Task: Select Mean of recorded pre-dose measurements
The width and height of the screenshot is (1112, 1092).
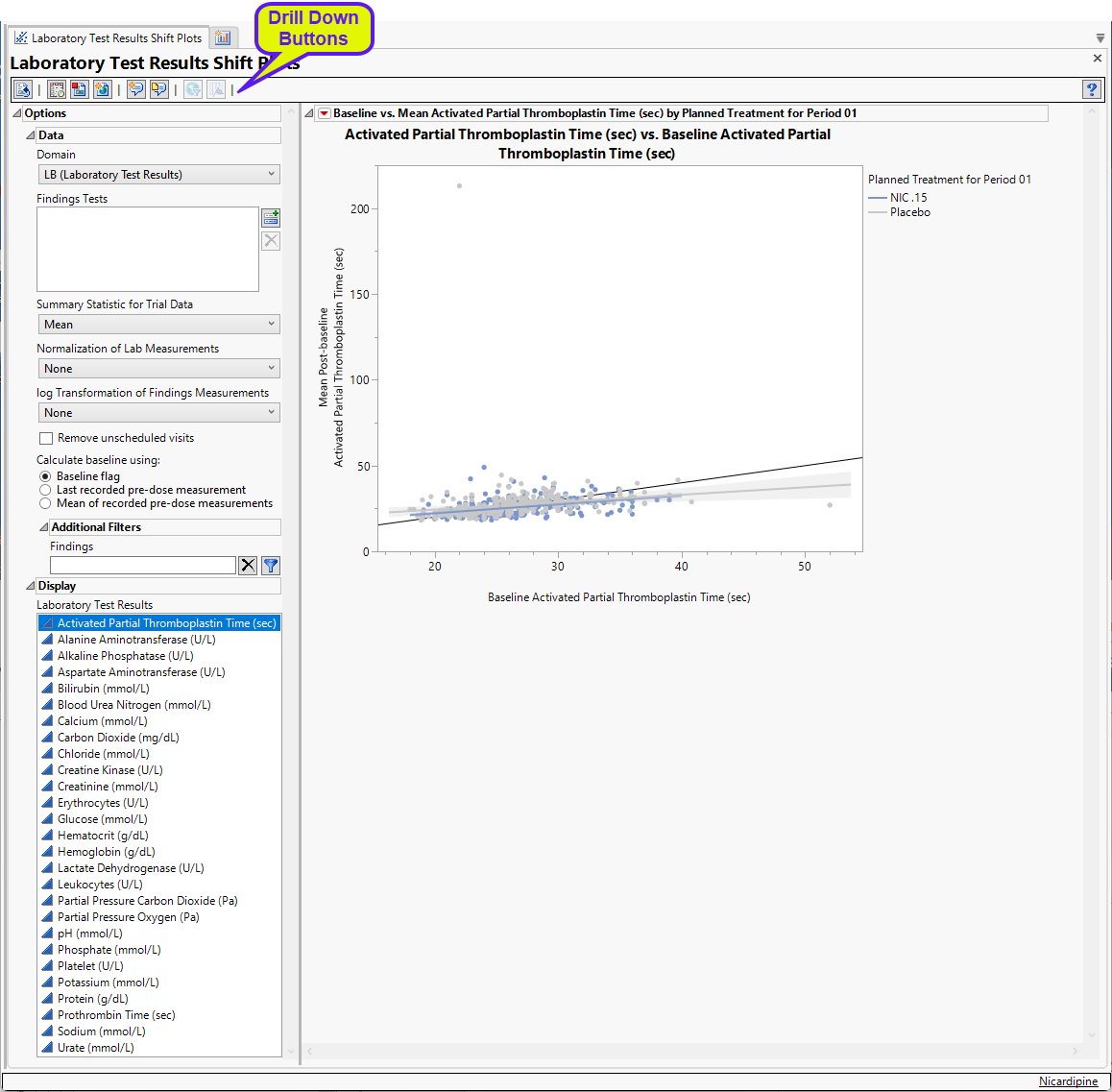Action: tap(45, 503)
